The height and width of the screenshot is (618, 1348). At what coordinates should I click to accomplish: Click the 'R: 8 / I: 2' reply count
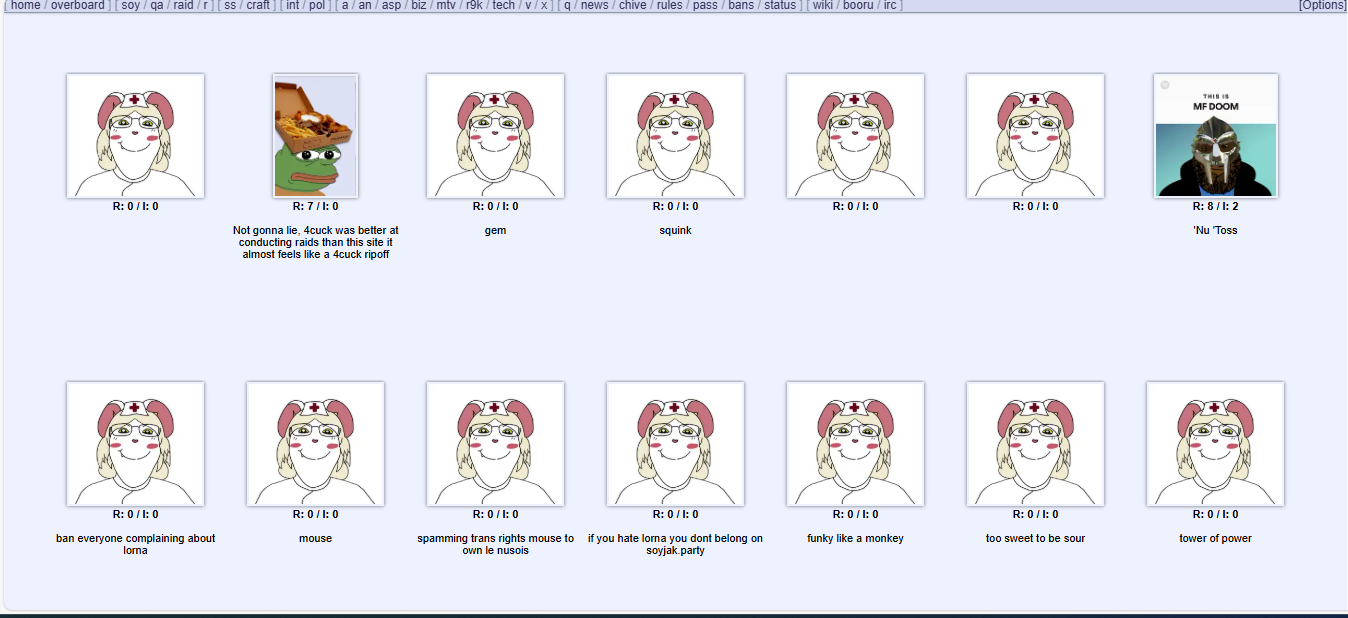tap(1215, 207)
